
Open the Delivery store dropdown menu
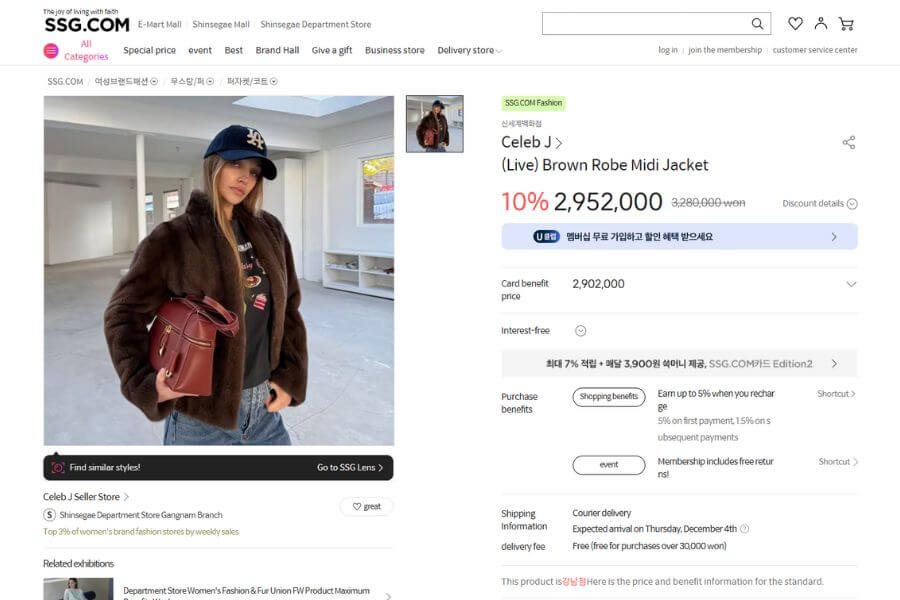pyautogui.click(x=469, y=51)
